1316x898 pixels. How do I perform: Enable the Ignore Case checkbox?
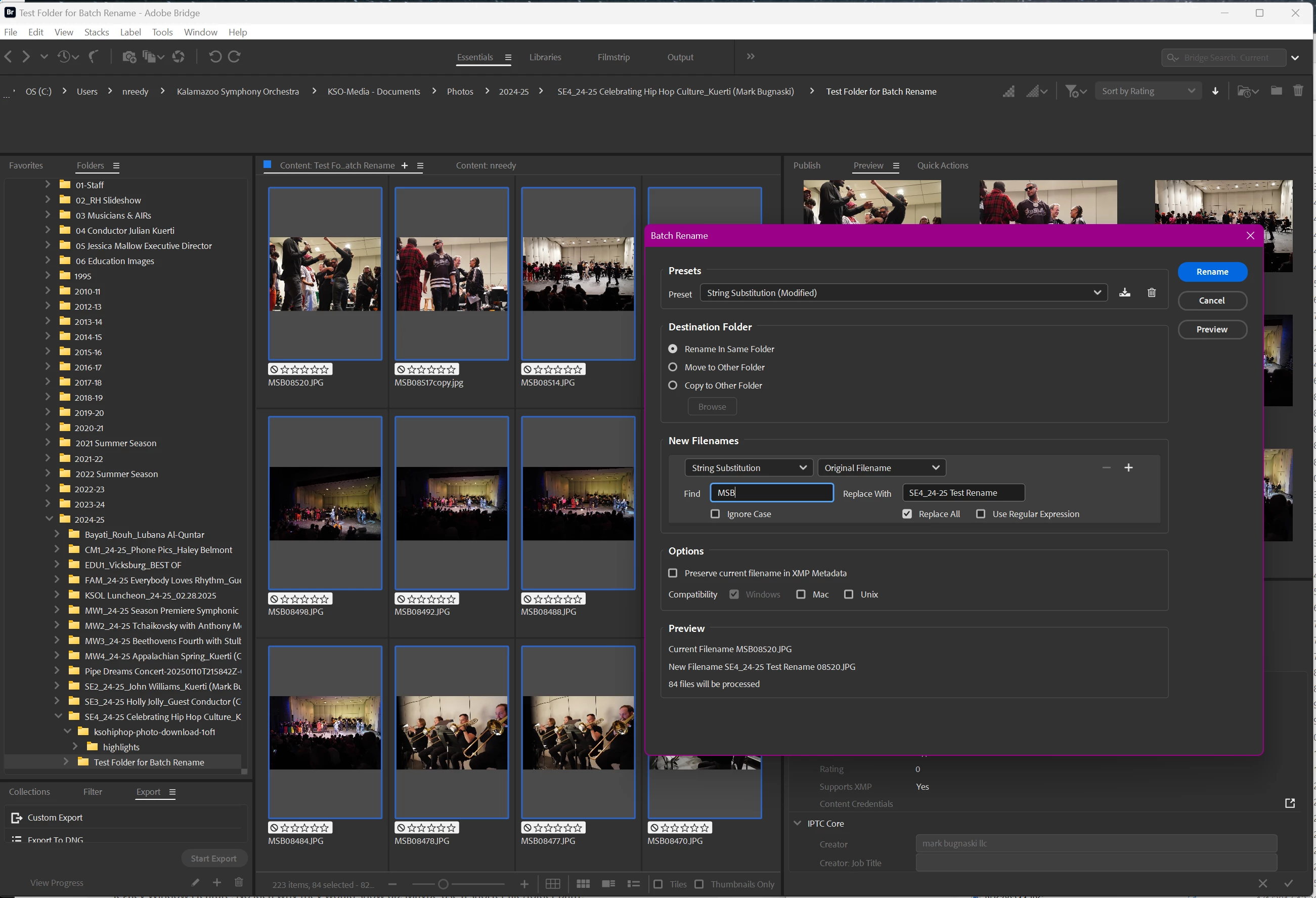(x=715, y=514)
